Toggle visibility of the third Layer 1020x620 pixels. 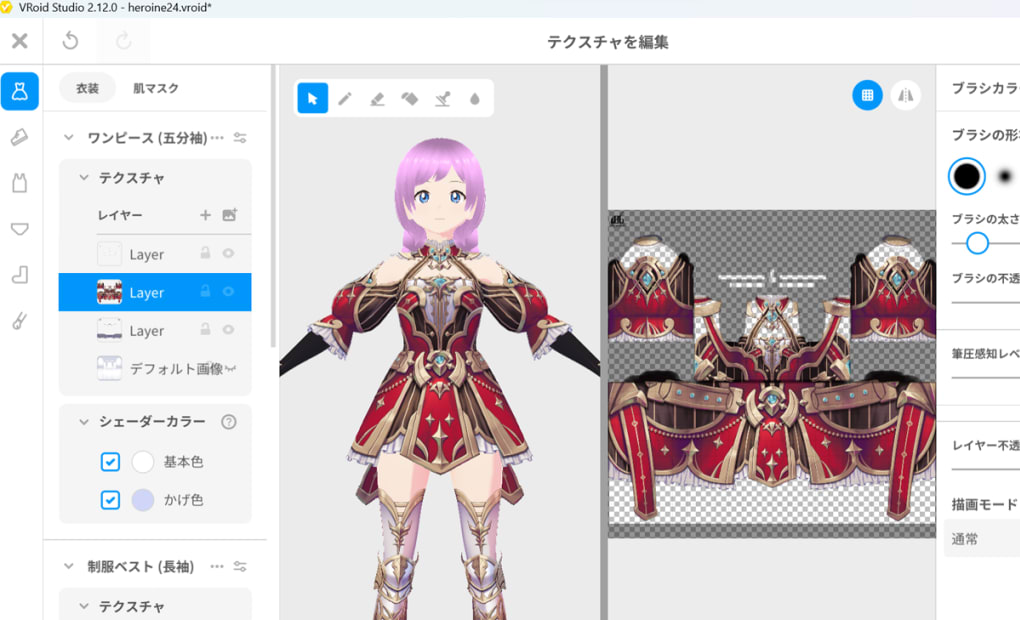pyautogui.click(x=228, y=330)
